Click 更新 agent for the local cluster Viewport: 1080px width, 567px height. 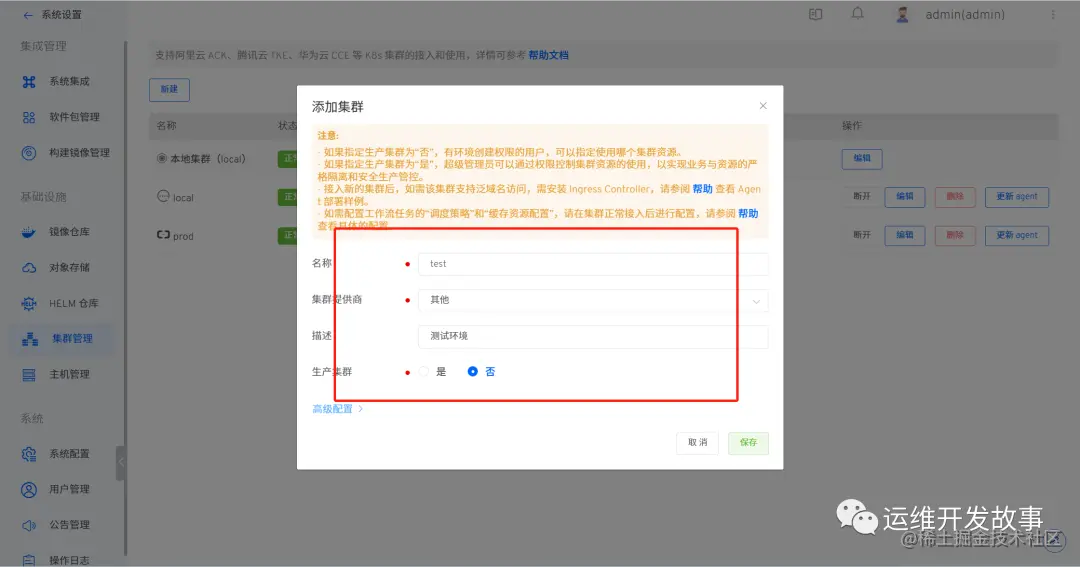[1017, 197]
